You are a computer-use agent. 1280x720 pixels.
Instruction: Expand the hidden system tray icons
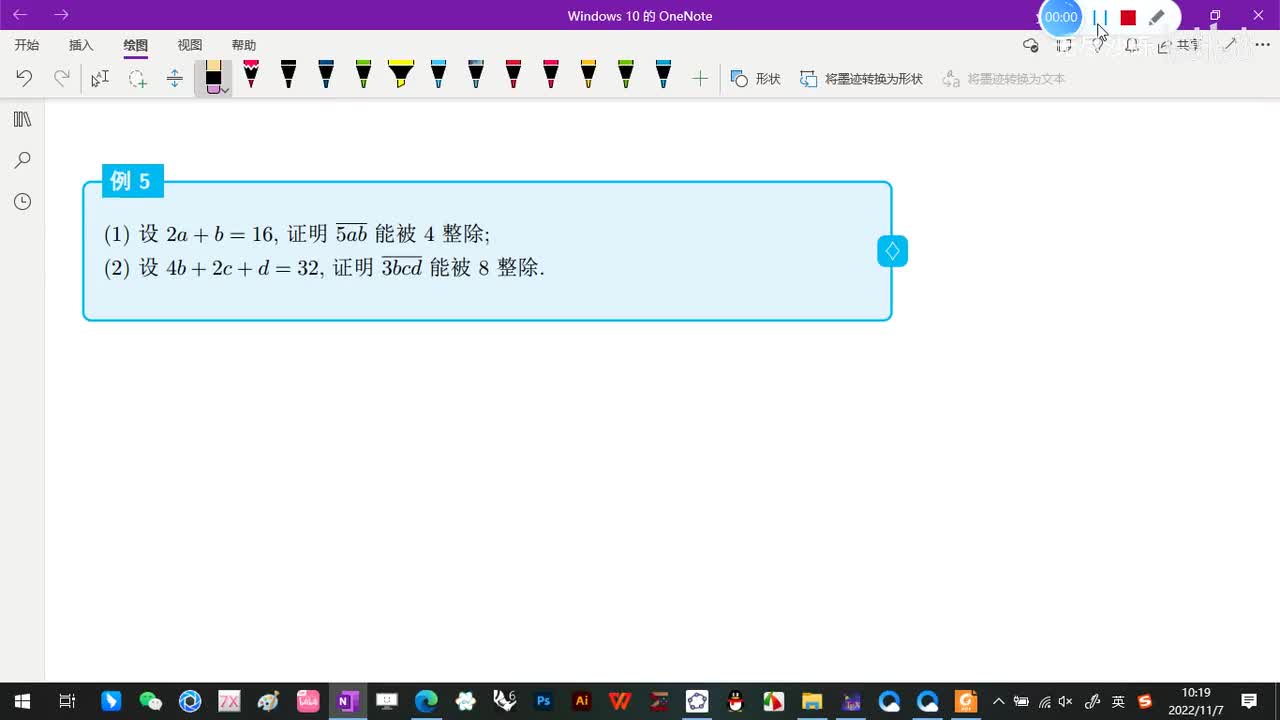pos(998,701)
